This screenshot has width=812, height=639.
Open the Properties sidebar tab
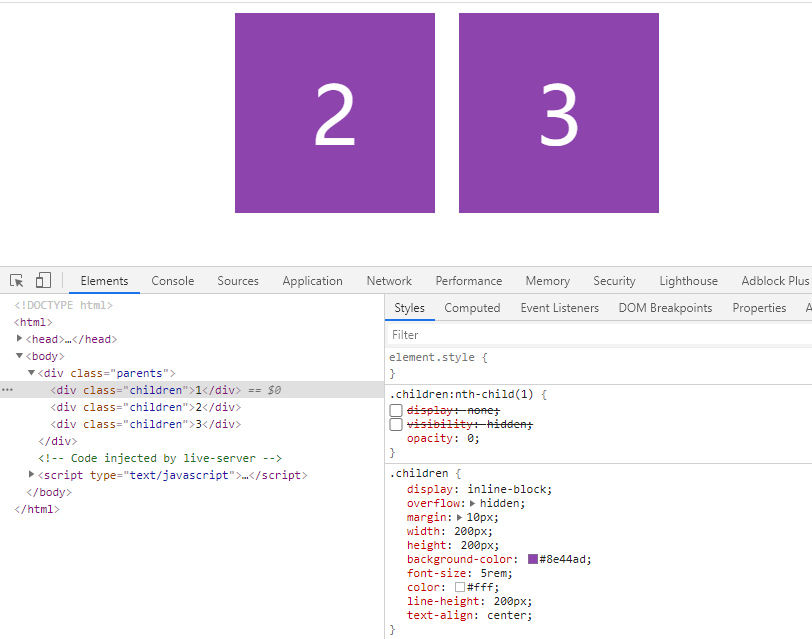tap(759, 308)
